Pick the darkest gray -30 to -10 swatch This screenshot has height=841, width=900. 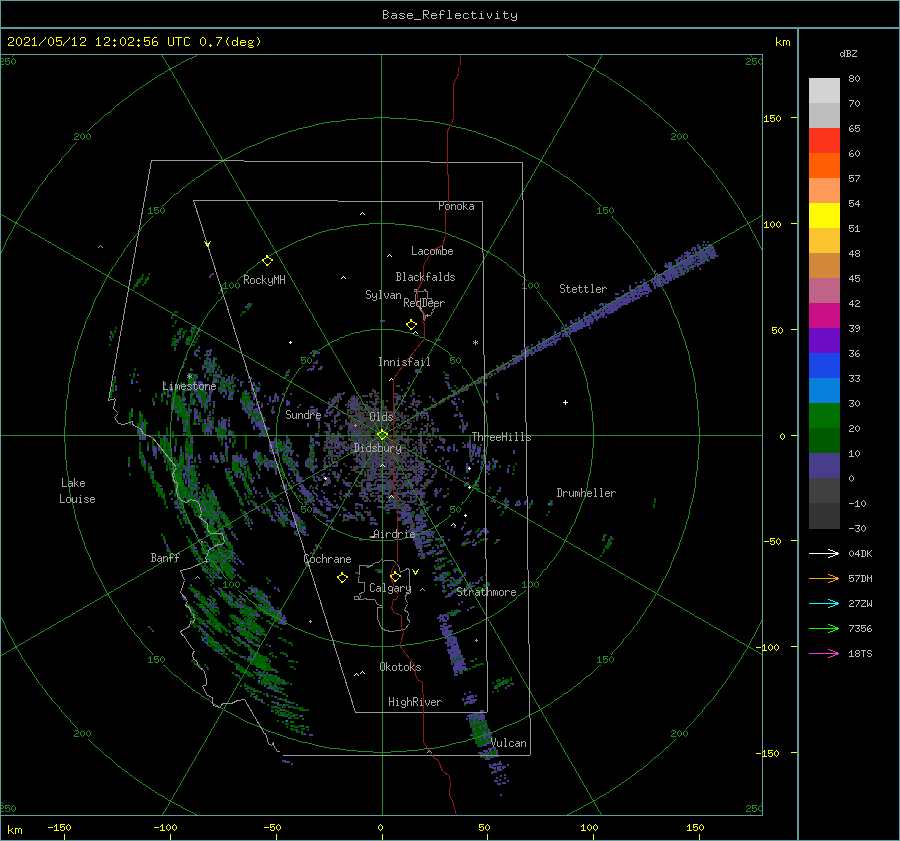tap(824, 516)
